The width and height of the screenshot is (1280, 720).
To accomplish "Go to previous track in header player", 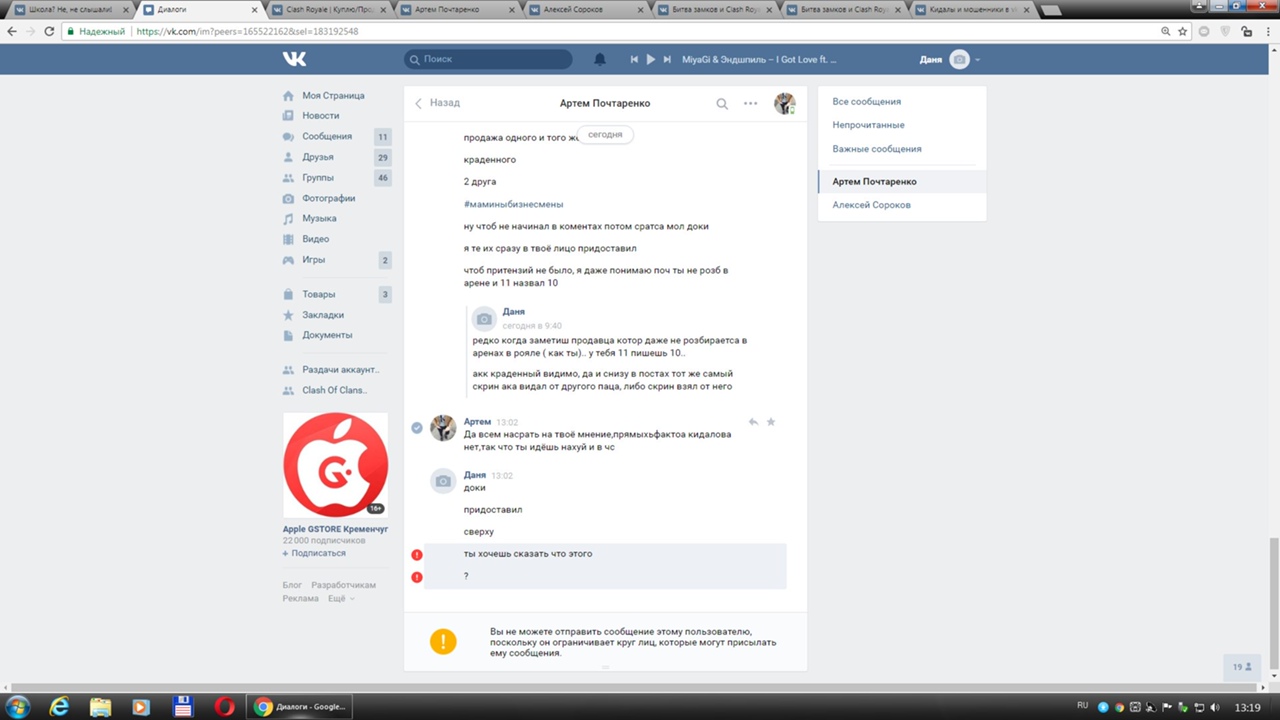I will coord(634,60).
